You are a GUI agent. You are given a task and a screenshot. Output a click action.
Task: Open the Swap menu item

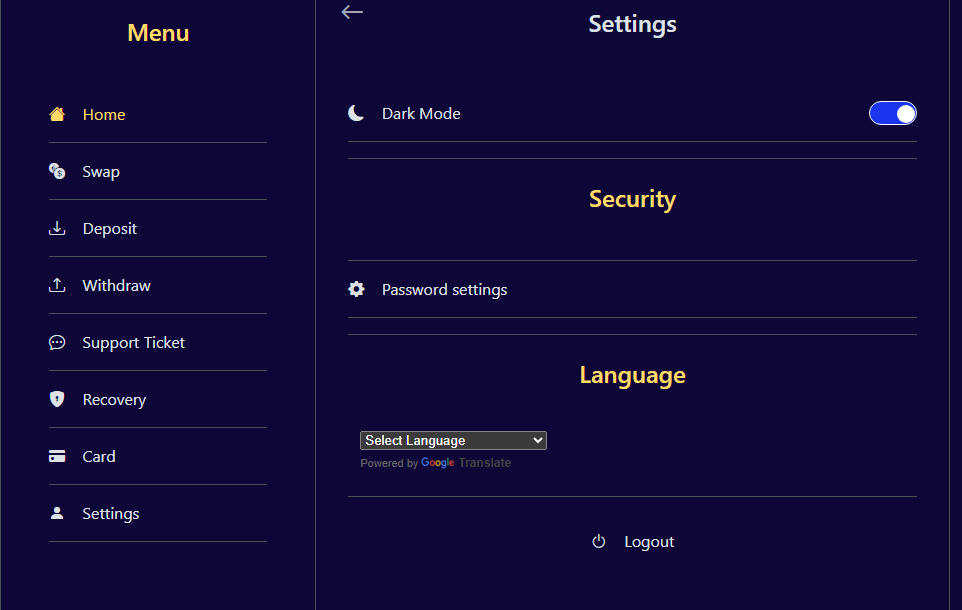coord(101,172)
